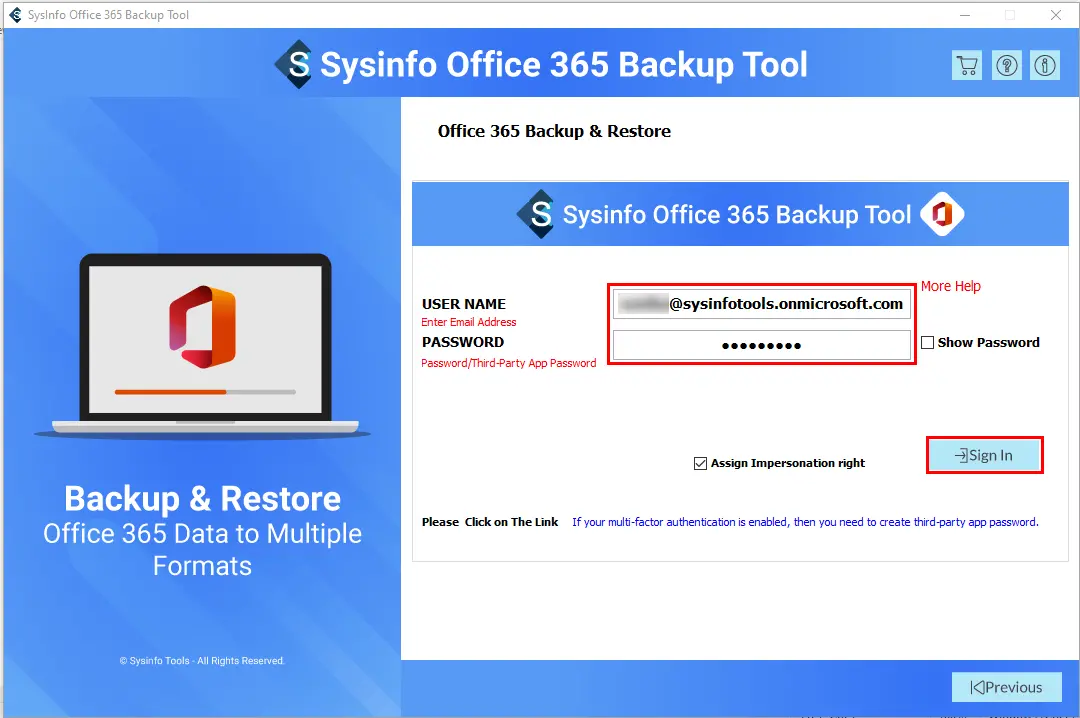Focus the User Name email field

click(762, 304)
